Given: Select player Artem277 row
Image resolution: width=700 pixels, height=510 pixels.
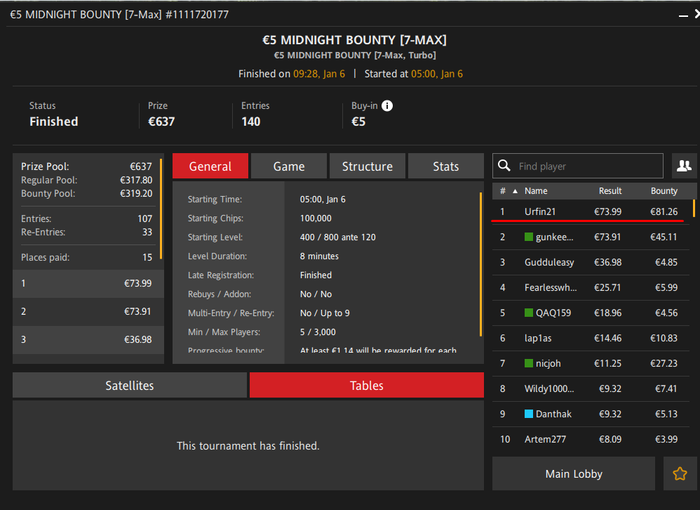Looking at the screenshot, I should pyautogui.click(x=591, y=439).
